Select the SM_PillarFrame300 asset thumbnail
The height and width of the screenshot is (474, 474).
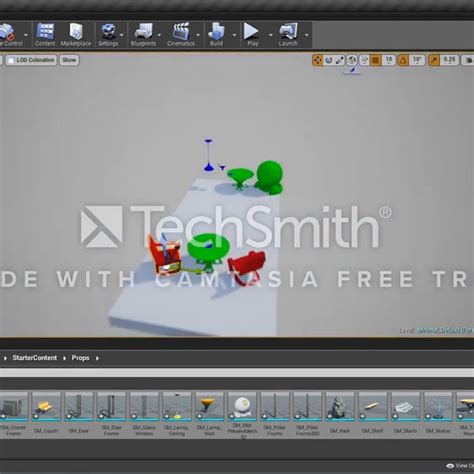(308, 406)
